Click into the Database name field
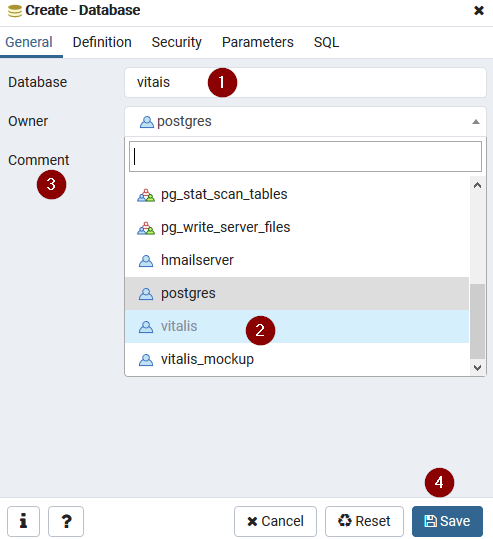This screenshot has width=493, height=539. [305, 82]
